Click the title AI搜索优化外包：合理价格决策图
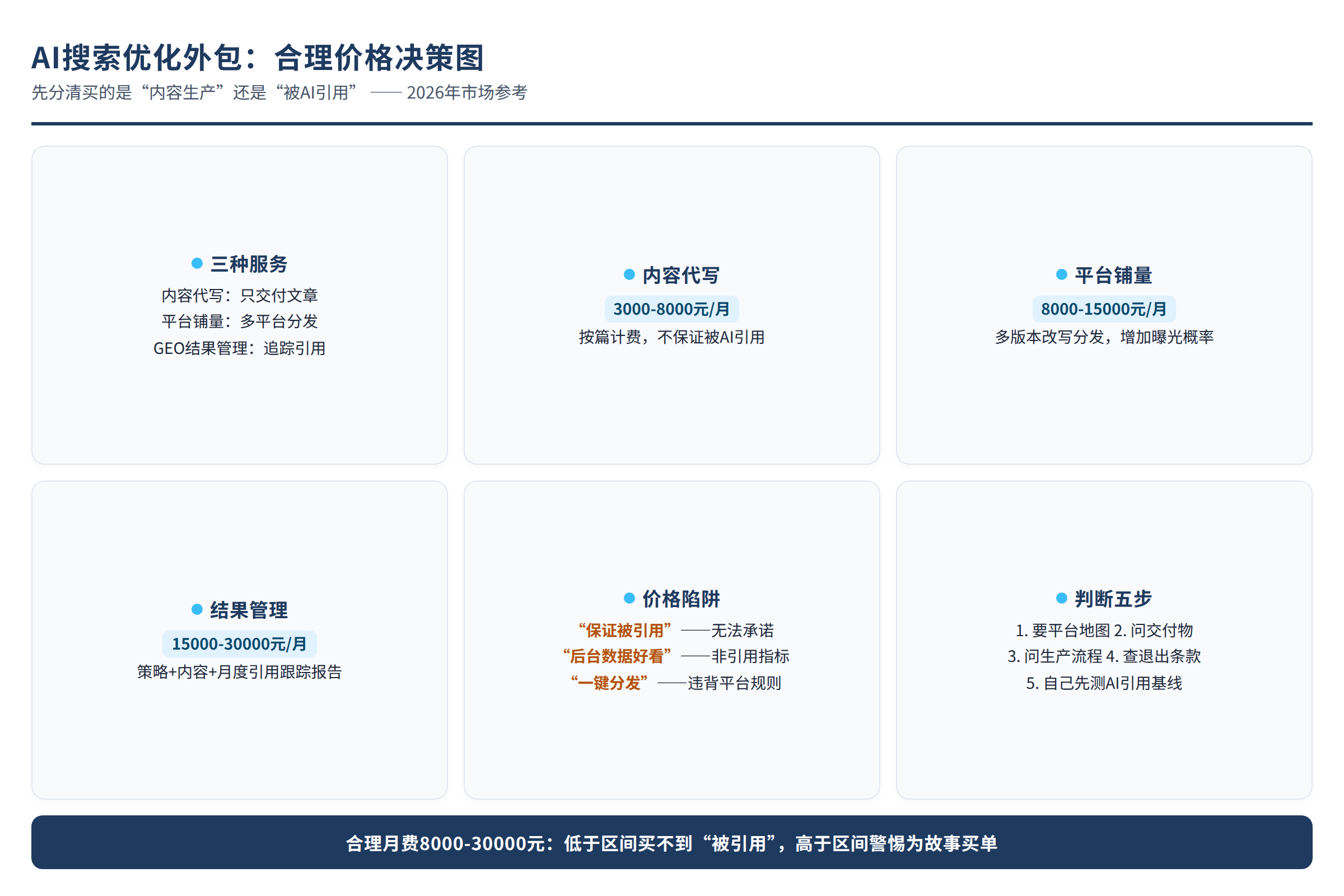This screenshot has width=1344, height=896. point(258,58)
